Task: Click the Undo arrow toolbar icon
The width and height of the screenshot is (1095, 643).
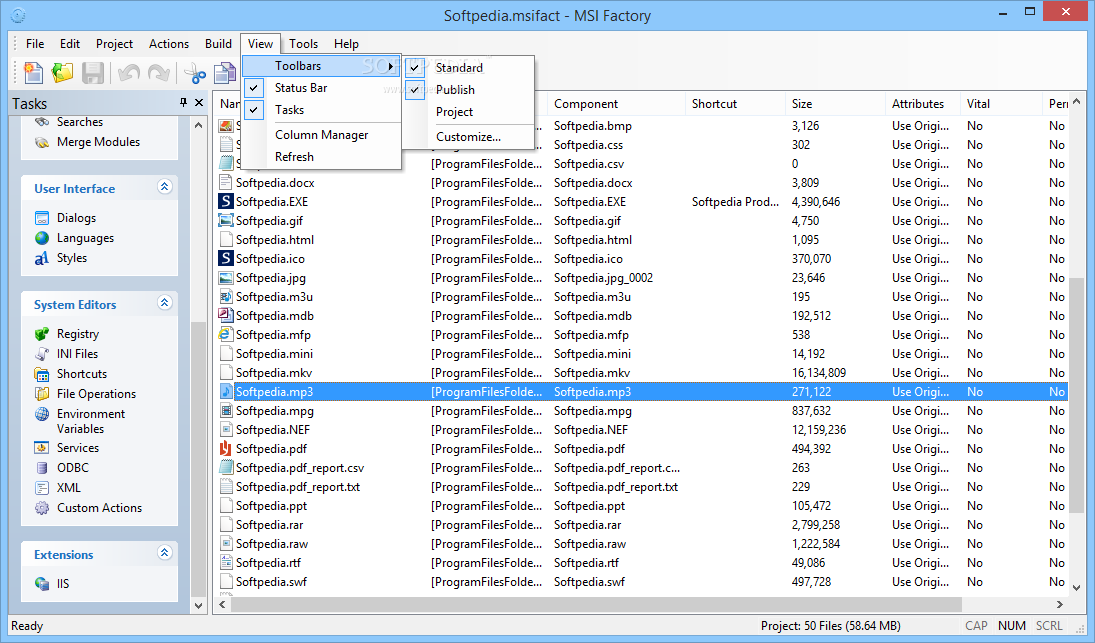Action: tap(128, 73)
